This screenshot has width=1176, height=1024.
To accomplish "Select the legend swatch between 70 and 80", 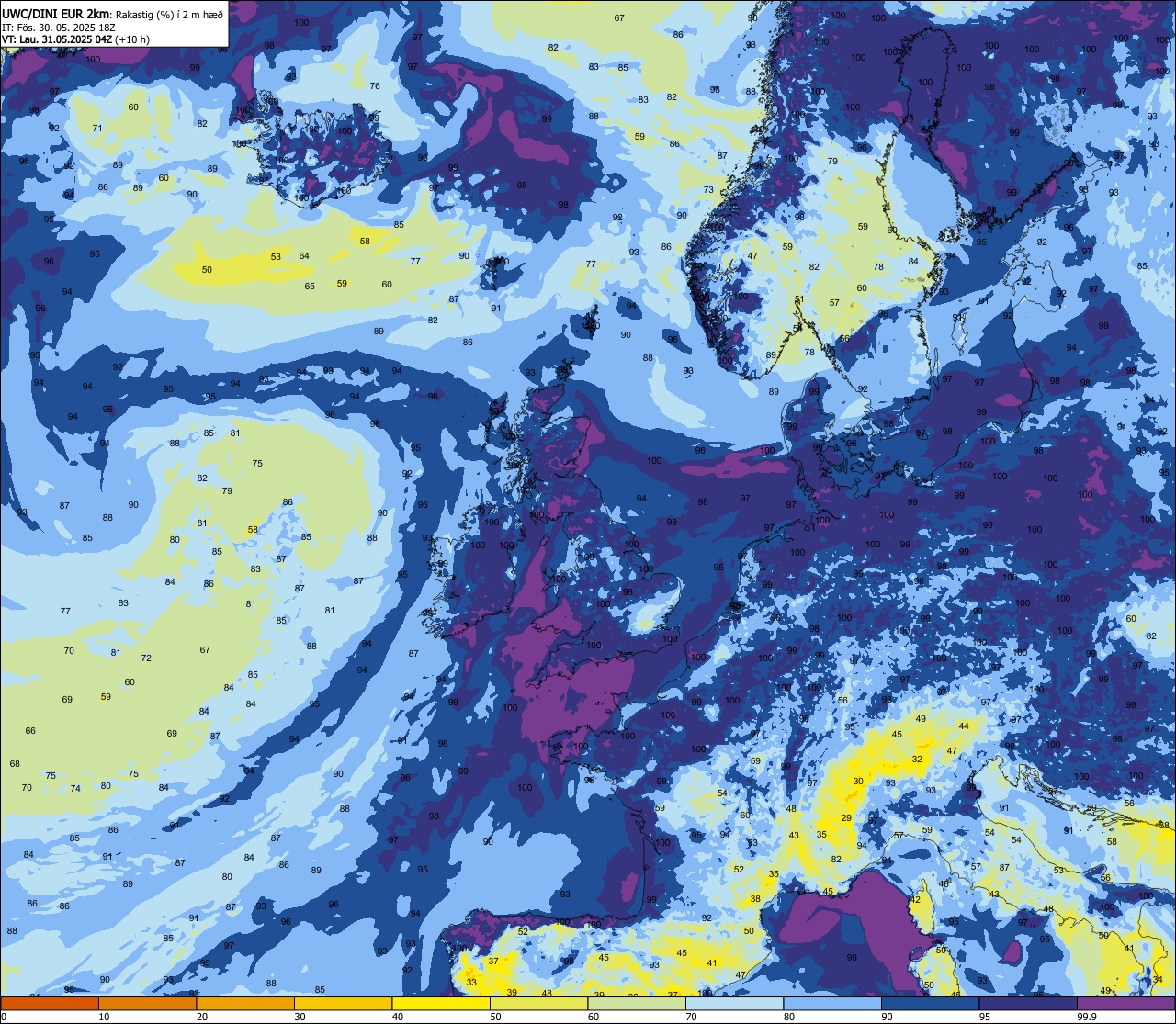I will click(x=734, y=1004).
